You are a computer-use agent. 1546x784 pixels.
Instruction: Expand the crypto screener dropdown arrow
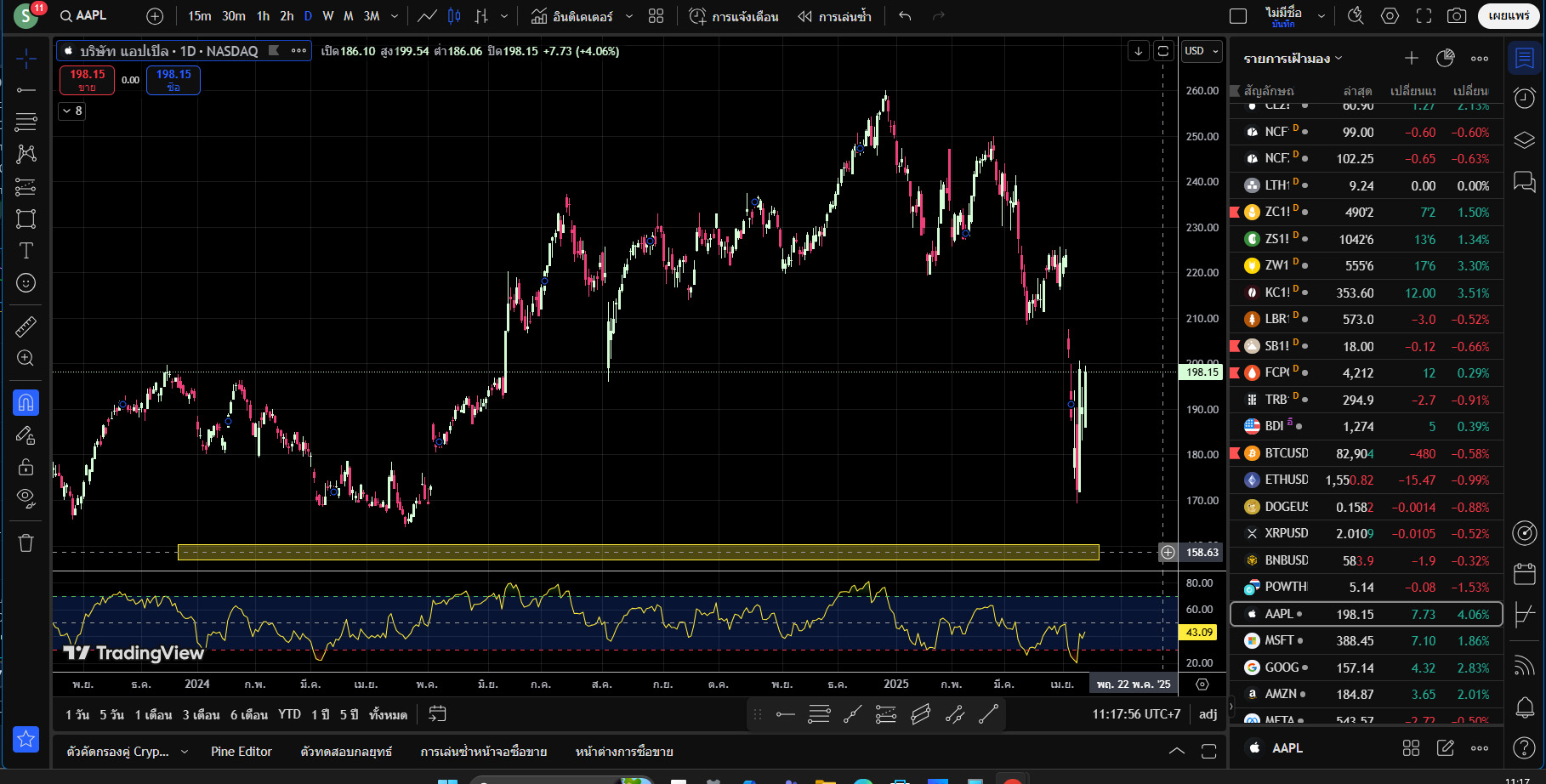(184, 752)
